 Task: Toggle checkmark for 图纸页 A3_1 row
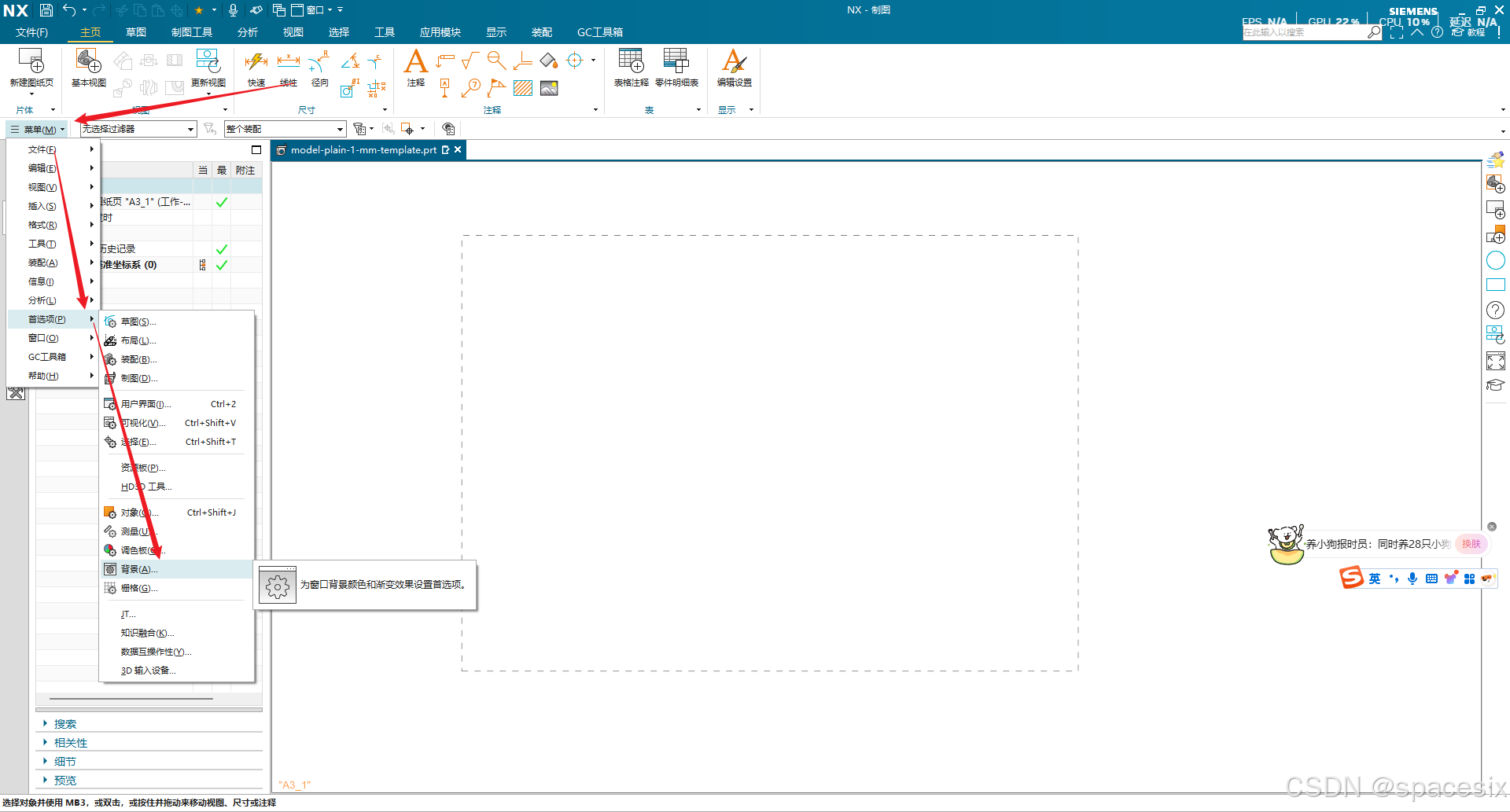click(x=222, y=202)
